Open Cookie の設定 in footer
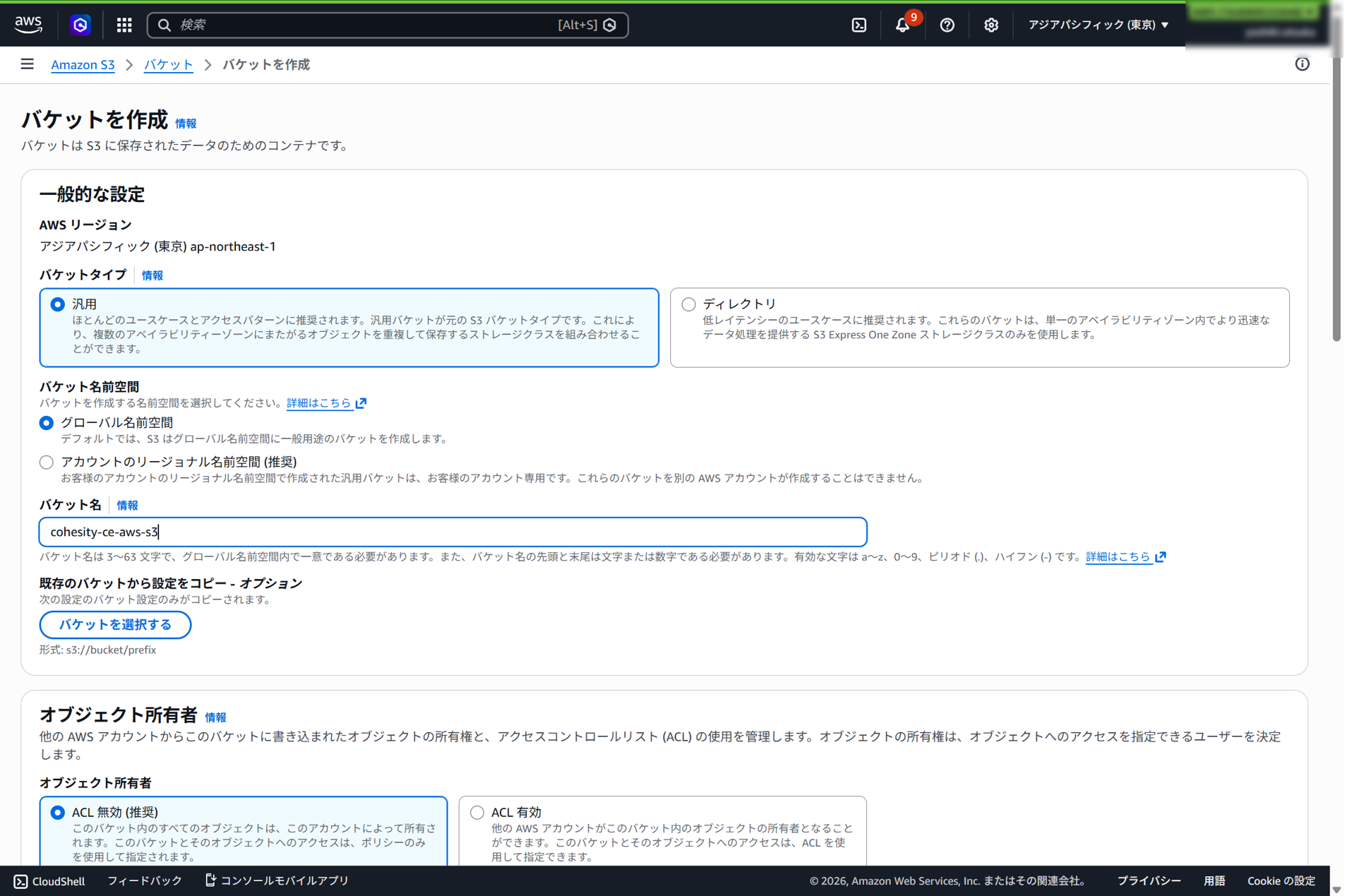The image size is (1345, 896). (1281, 880)
